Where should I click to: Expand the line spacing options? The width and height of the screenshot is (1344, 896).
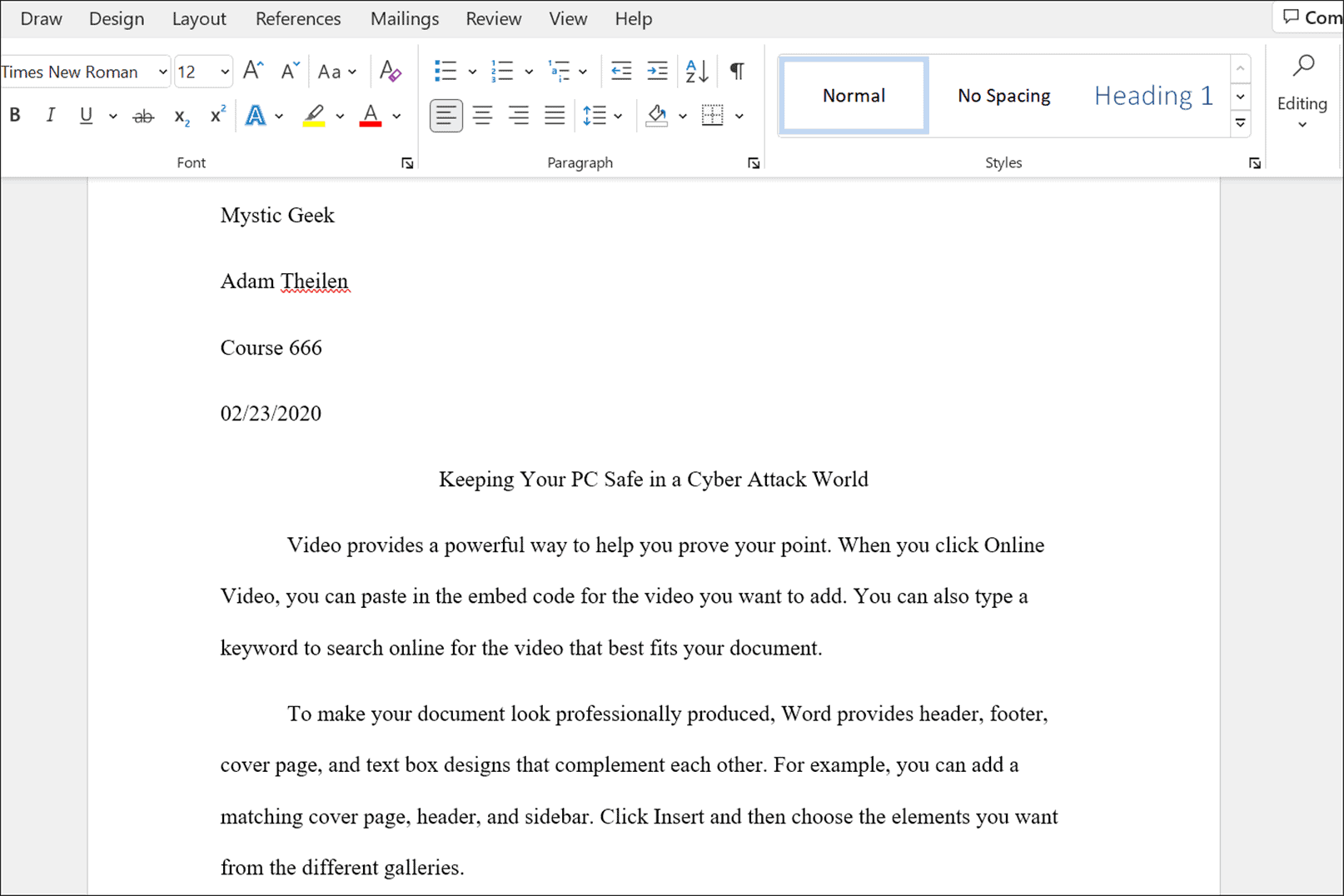click(x=617, y=115)
